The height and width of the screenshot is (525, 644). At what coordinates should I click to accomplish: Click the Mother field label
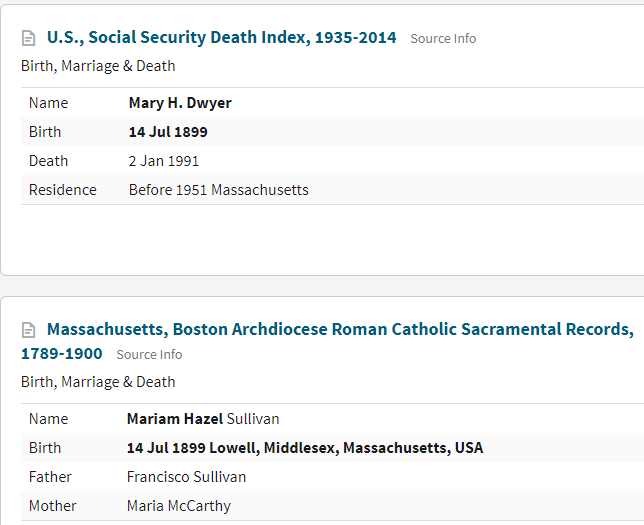tap(52, 506)
